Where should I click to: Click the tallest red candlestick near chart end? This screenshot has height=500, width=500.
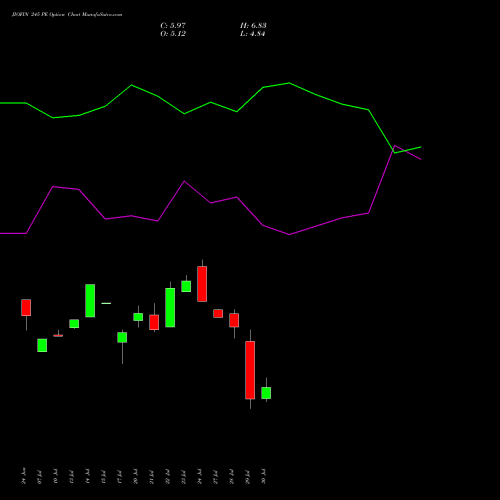(250, 370)
